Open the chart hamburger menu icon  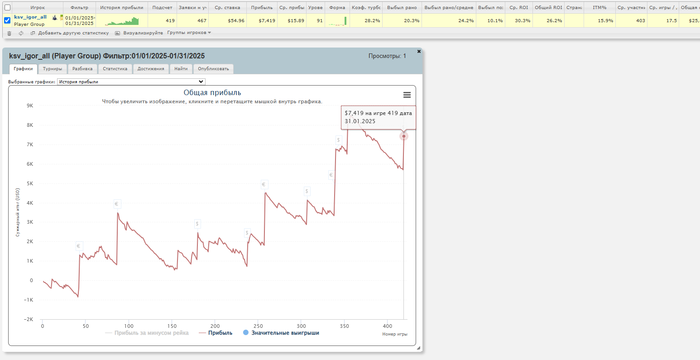click(x=407, y=95)
